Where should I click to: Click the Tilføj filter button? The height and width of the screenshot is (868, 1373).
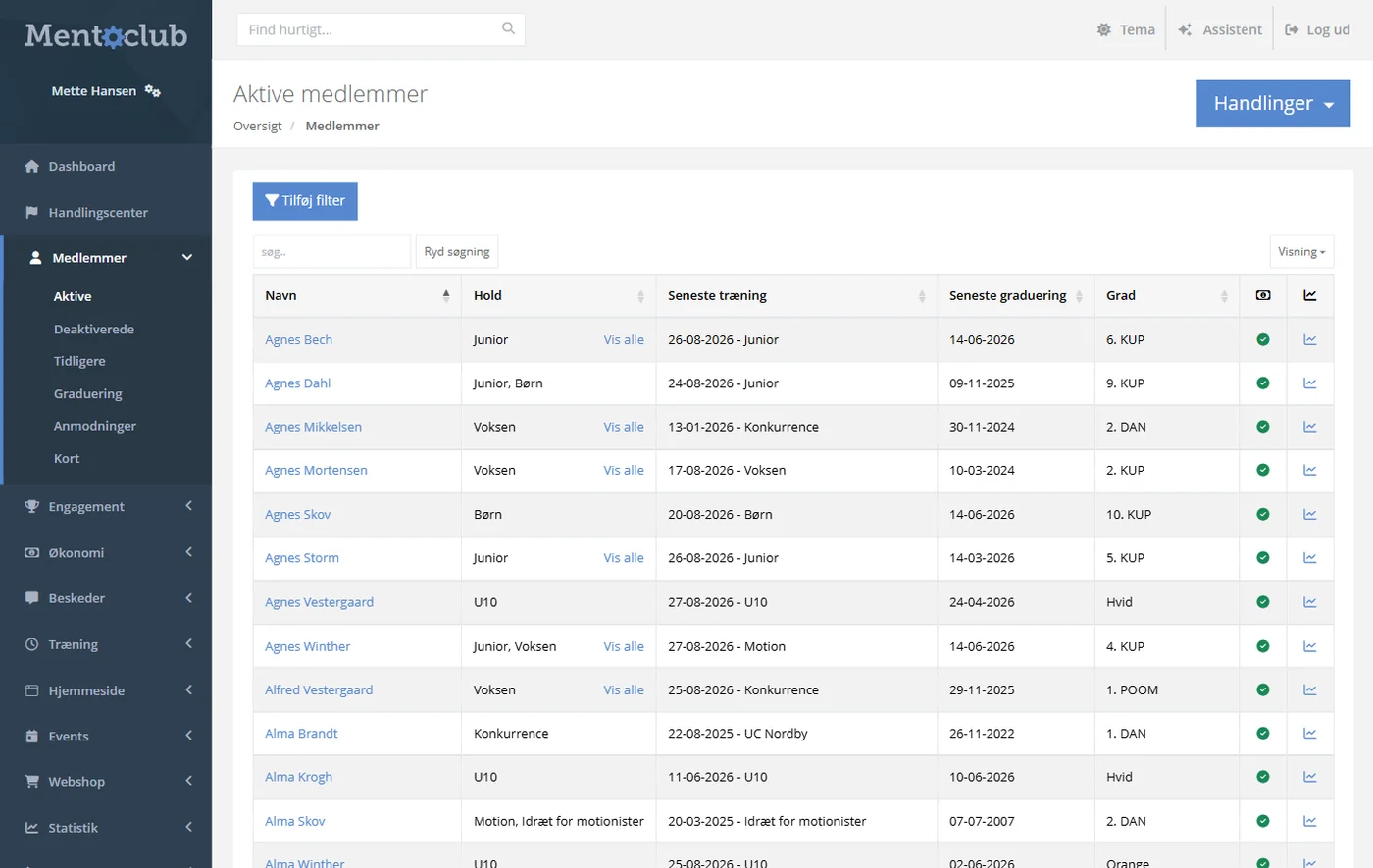tap(305, 201)
